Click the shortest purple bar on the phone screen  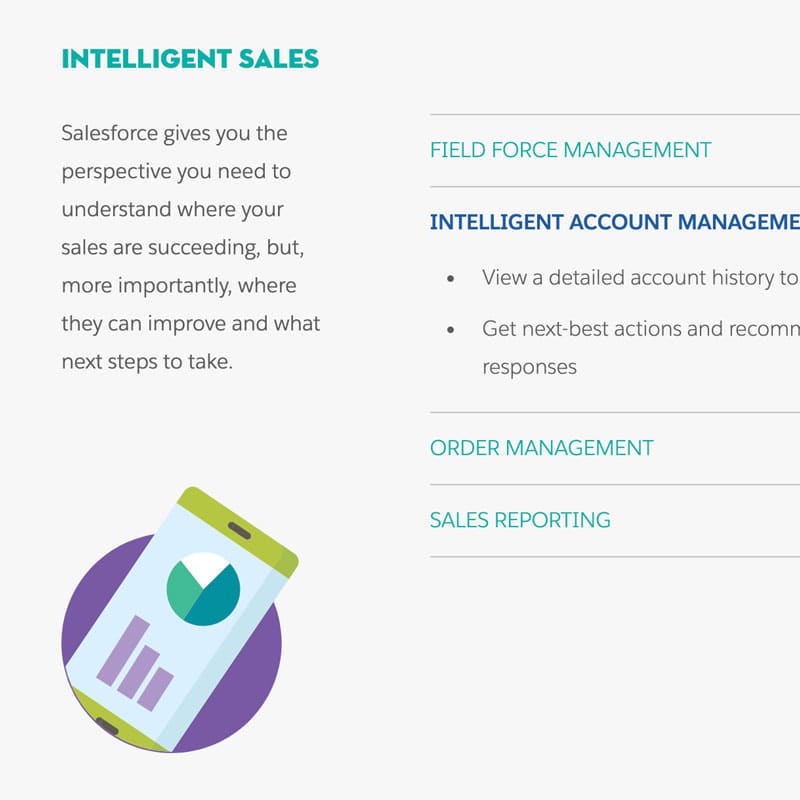tap(156, 689)
